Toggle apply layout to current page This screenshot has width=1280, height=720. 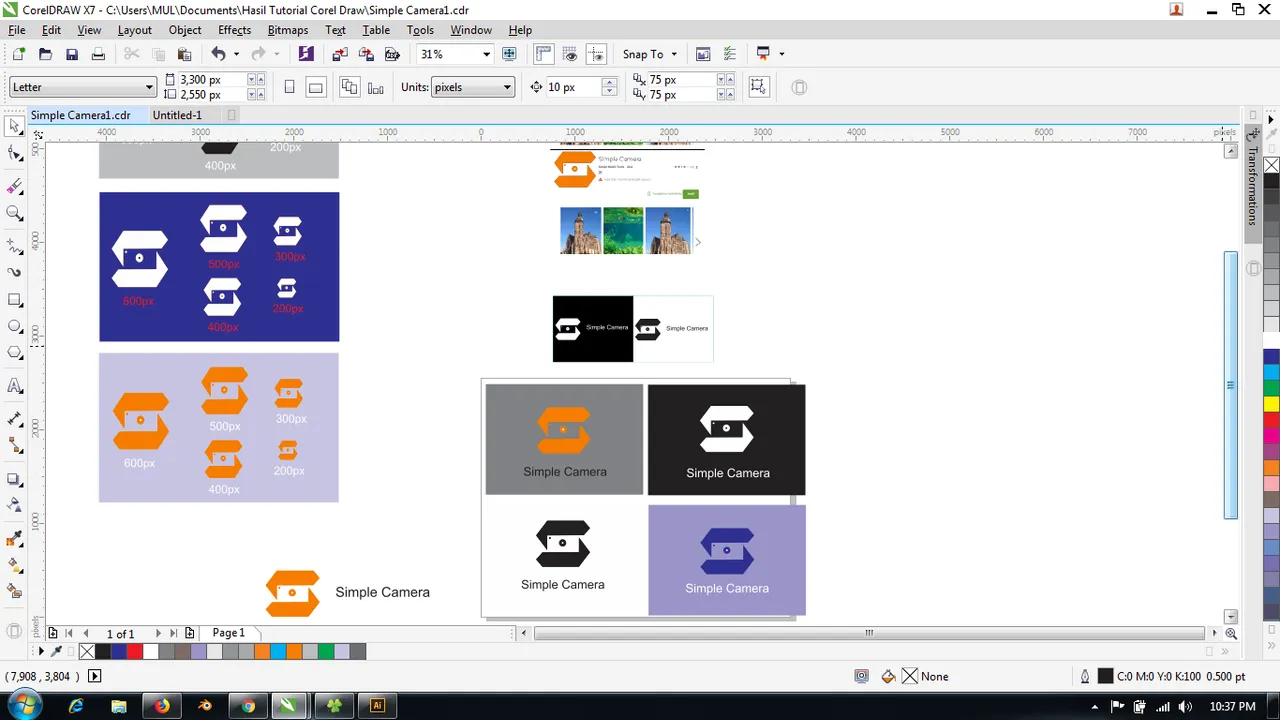pyautogui.click(x=375, y=87)
